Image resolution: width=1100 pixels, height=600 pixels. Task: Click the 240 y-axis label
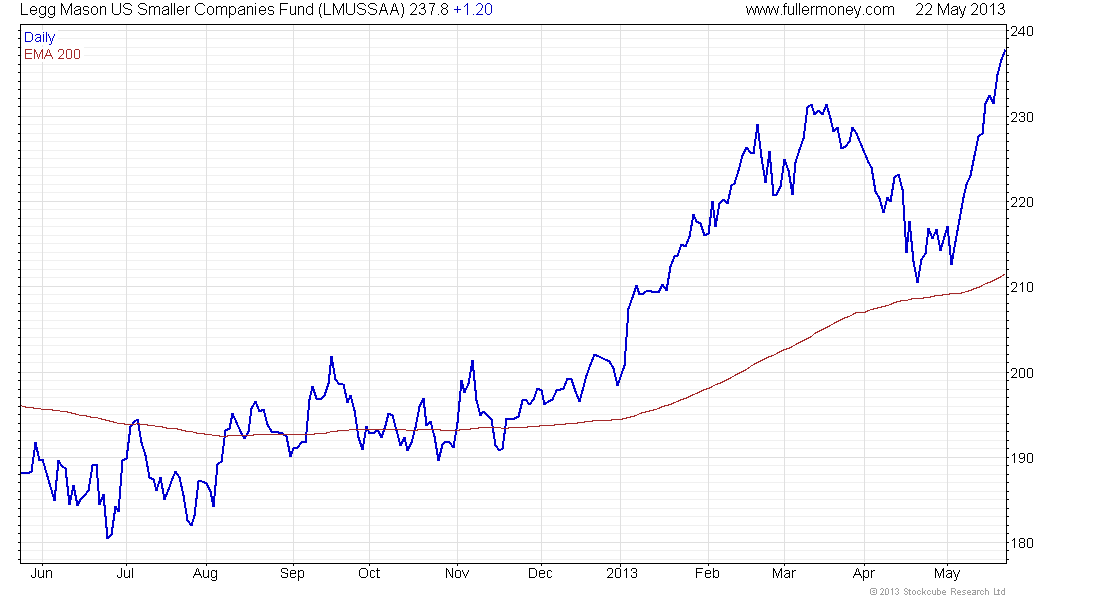pos(1021,32)
